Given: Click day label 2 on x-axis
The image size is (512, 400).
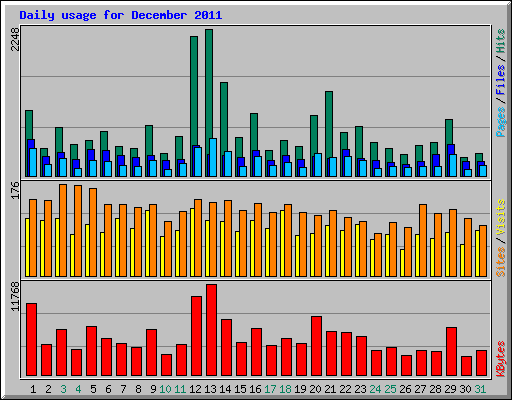Looking at the screenshot, I should pos(48,389).
